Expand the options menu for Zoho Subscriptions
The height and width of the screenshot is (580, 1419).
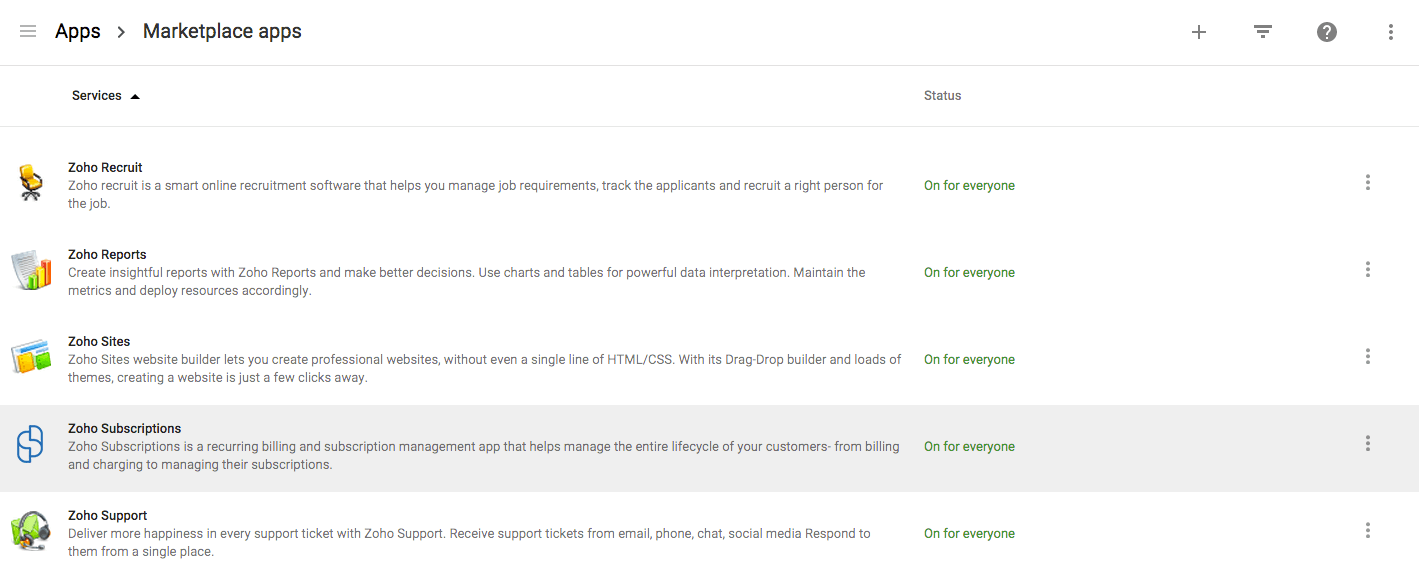tap(1367, 443)
